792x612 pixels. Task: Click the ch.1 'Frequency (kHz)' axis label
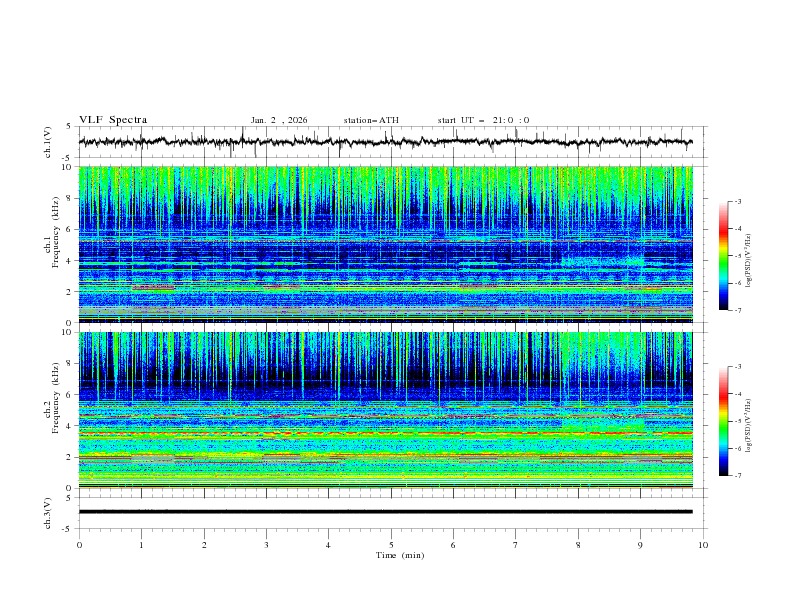point(56,233)
